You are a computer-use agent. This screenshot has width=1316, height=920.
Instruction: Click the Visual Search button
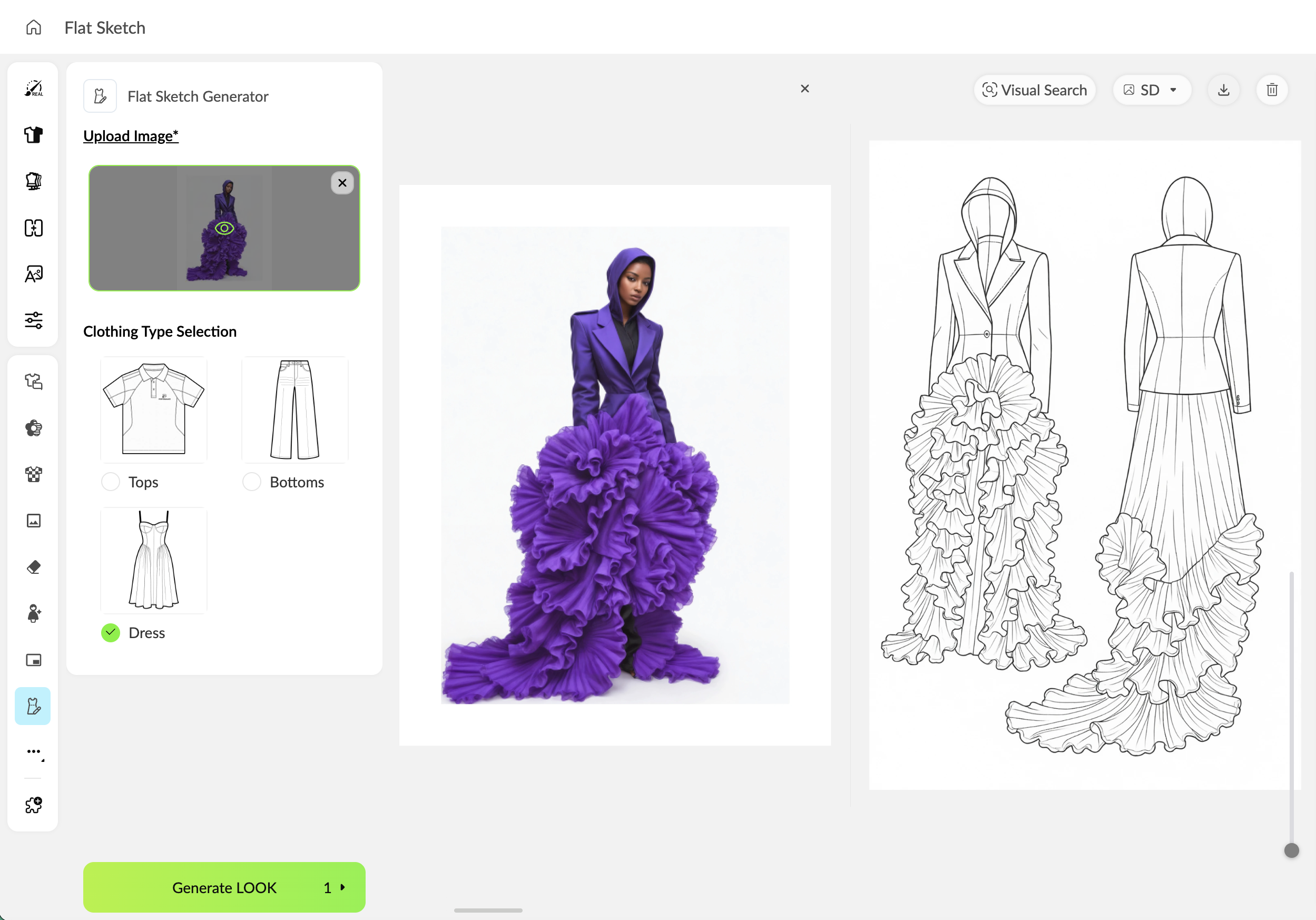pos(1035,90)
